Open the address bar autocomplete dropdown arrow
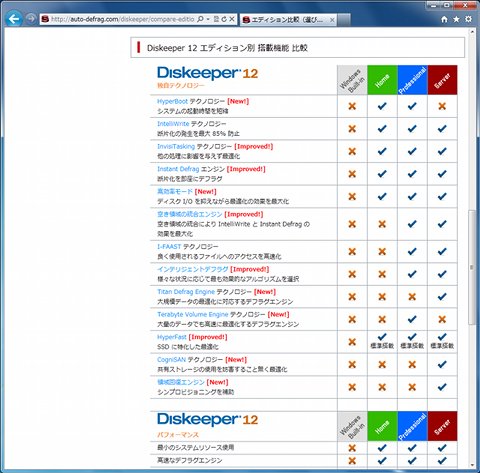The image size is (480, 473). (x=208, y=19)
